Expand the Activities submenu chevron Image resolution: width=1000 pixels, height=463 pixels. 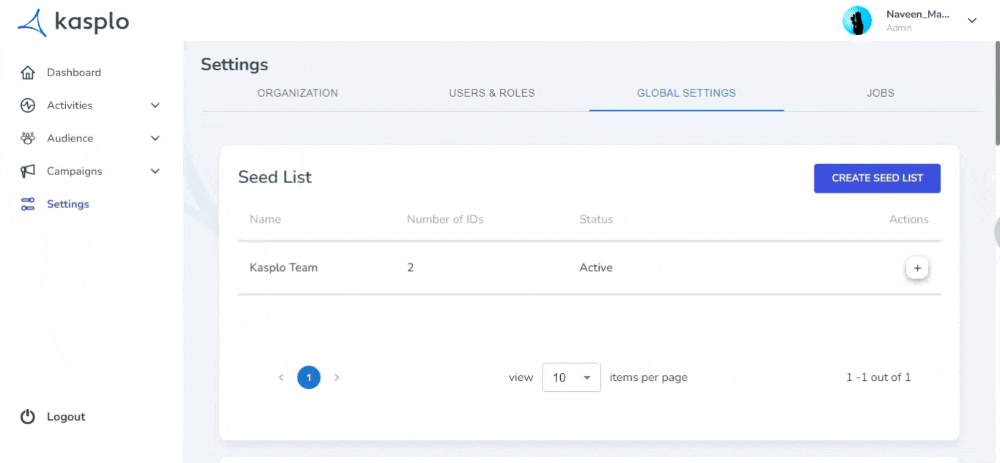pos(155,105)
